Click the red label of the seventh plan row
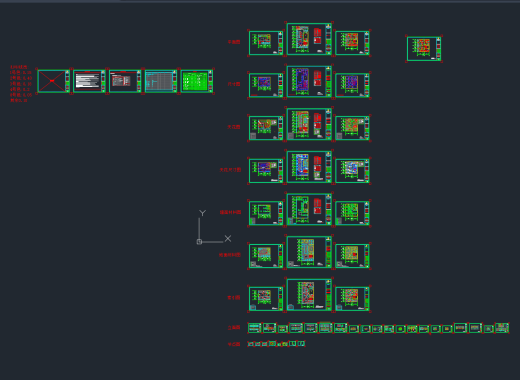The height and width of the screenshot is (380, 520). (x=234, y=298)
